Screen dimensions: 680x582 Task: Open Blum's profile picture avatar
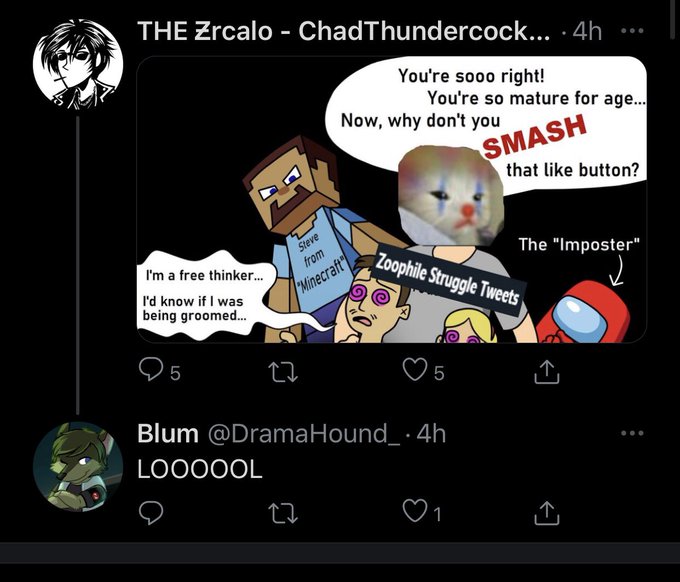pyautogui.click(x=78, y=467)
